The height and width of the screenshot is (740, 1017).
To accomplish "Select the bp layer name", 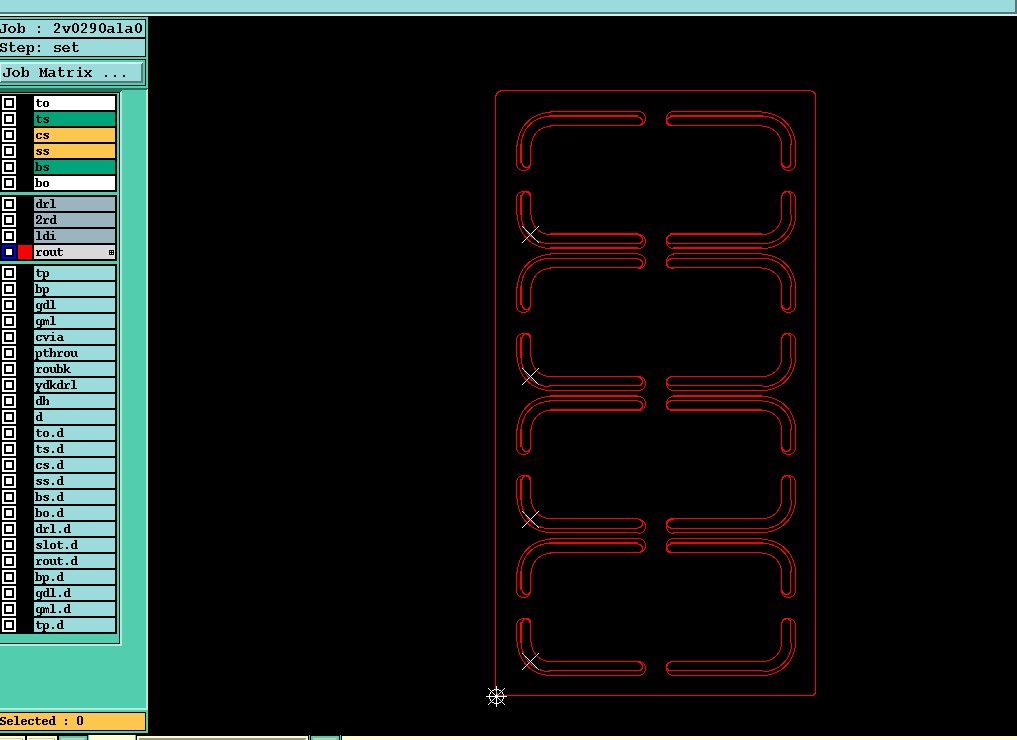I will (75, 289).
